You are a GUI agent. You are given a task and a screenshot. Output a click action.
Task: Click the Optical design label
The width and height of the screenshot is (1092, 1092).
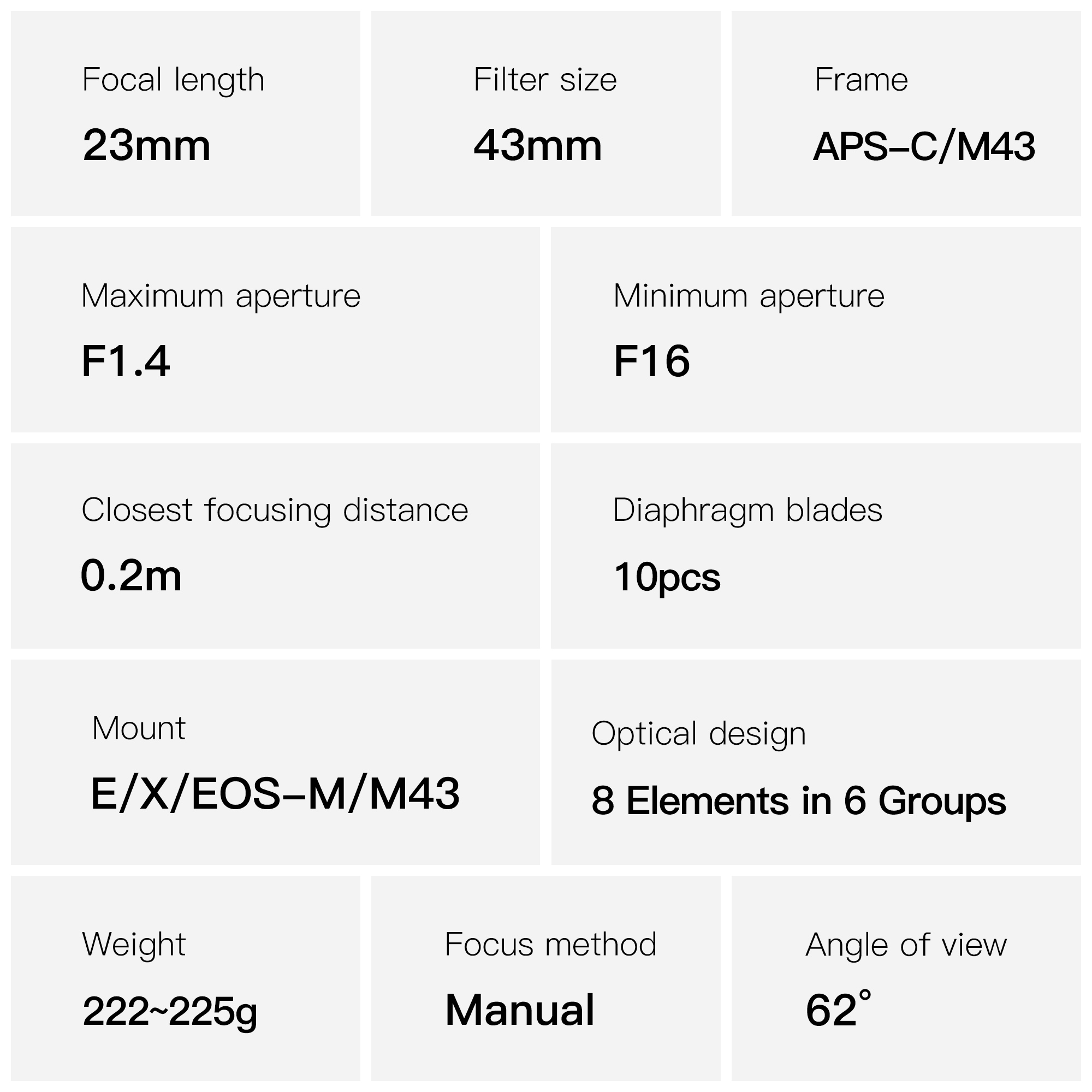(x=699, y=734)
